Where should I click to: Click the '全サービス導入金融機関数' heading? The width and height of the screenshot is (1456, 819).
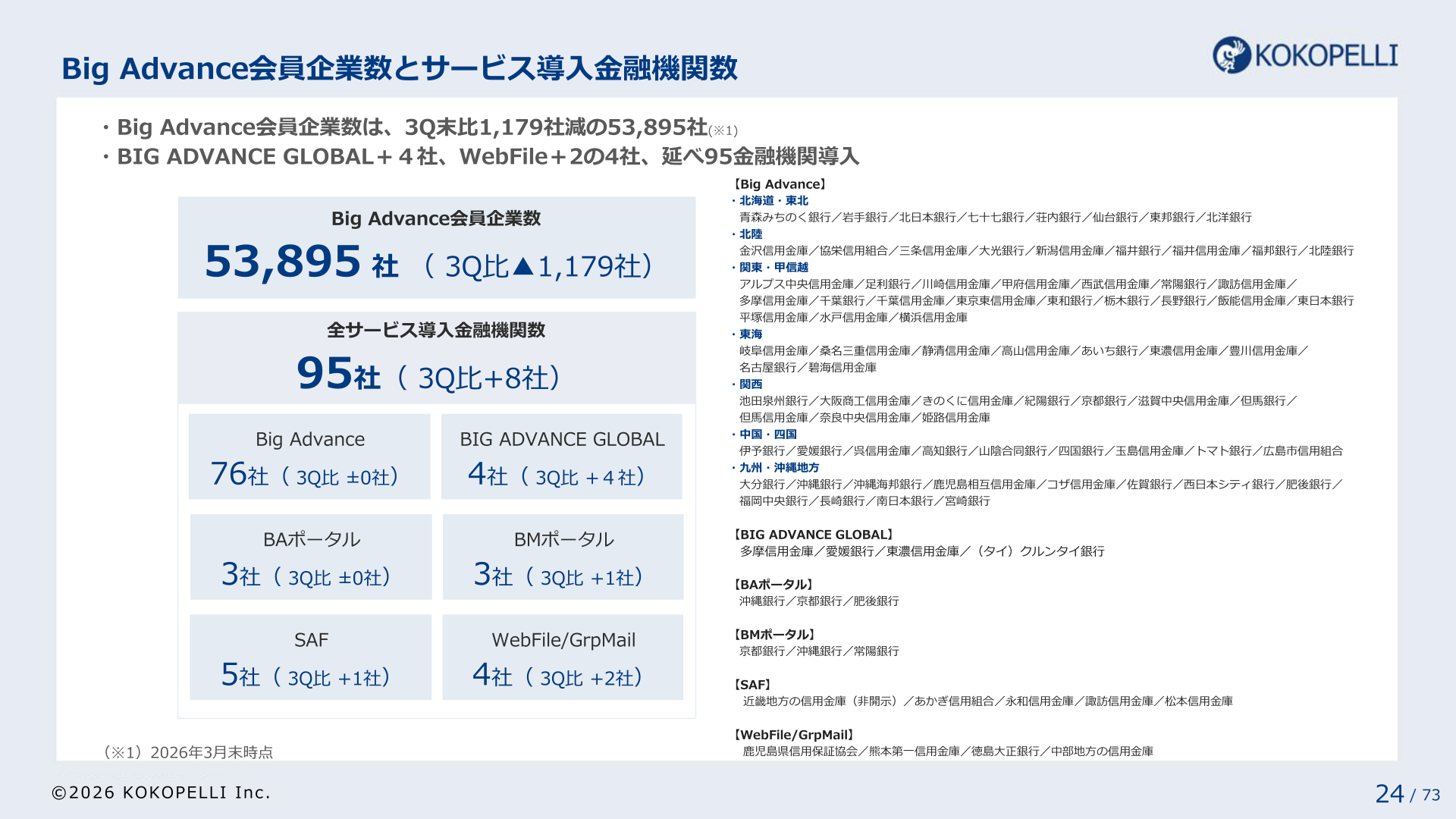436,330
